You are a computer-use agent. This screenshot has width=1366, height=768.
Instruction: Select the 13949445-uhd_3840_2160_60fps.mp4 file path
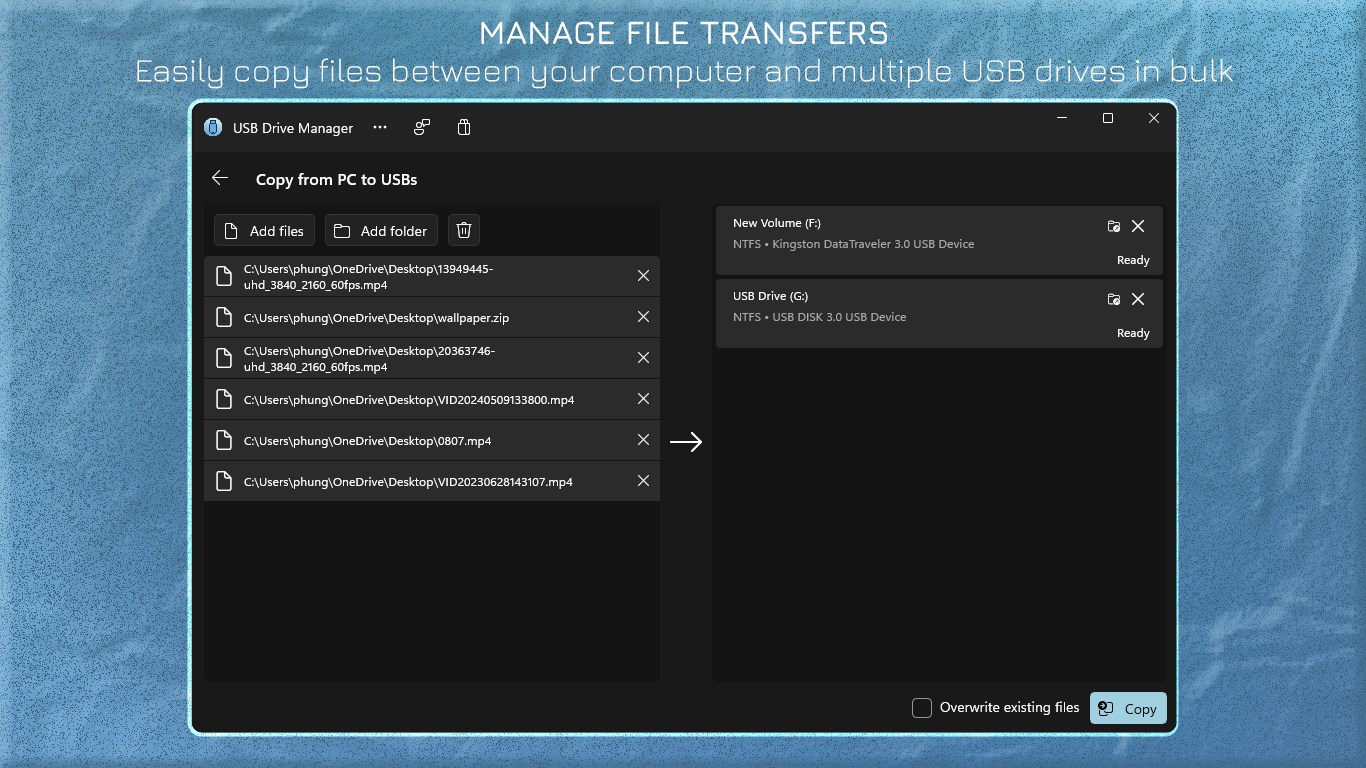pos(369,277)
